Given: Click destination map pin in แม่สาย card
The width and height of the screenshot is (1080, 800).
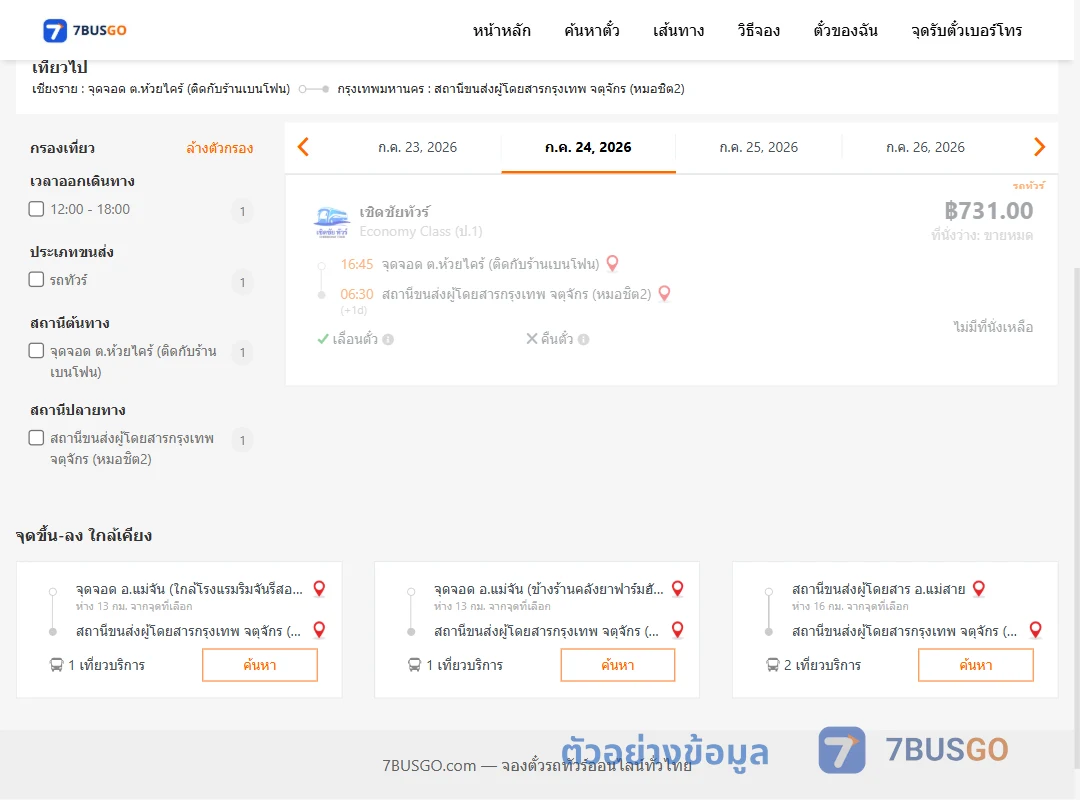Looking at the screenshot, I should coord(1035,630).
